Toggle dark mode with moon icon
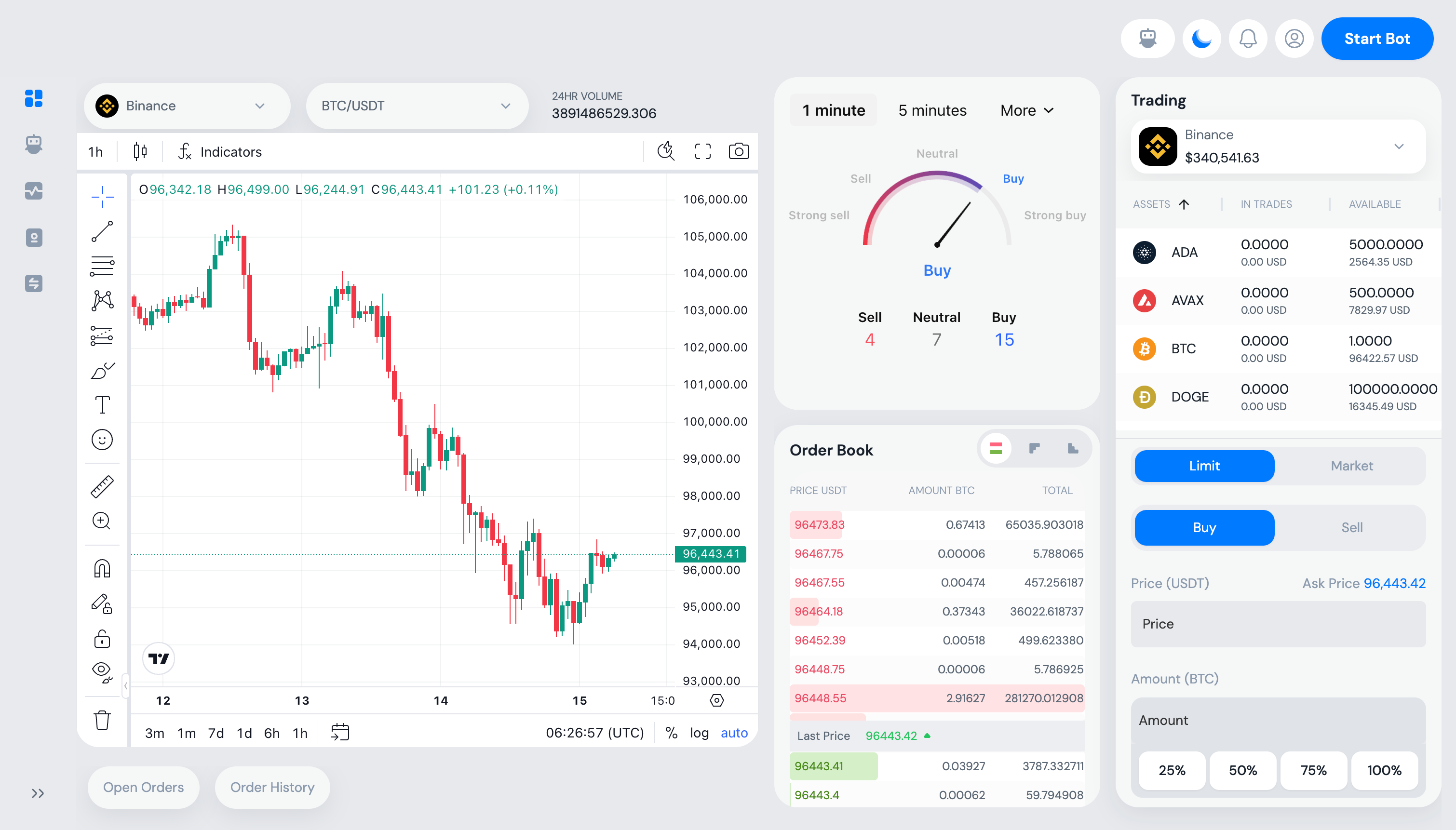 pos(1201,39)
